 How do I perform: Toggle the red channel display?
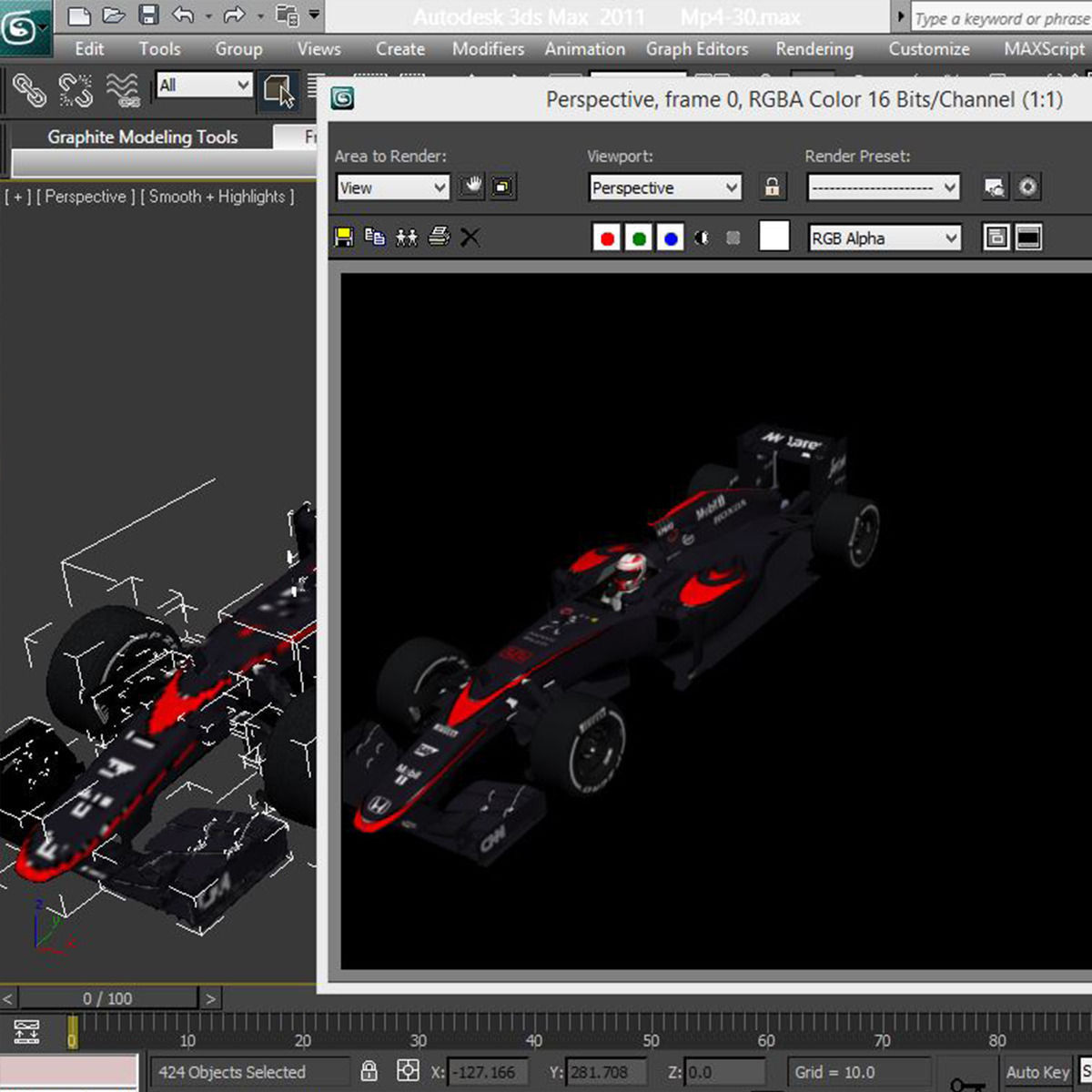607,238
